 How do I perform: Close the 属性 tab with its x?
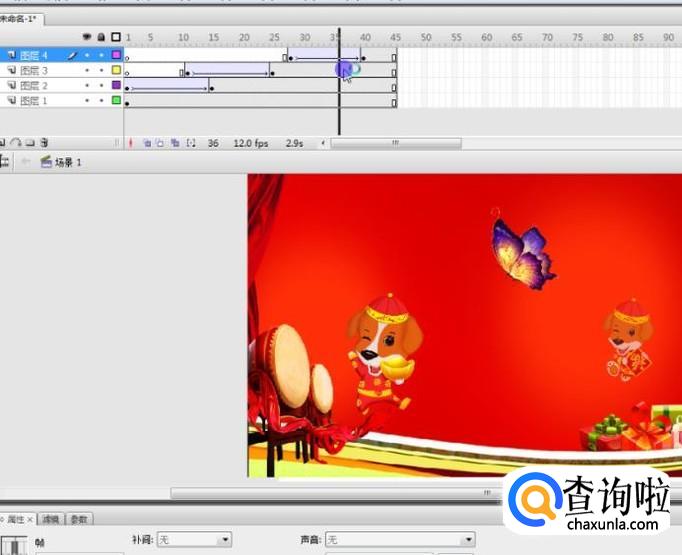pos(30,519)
